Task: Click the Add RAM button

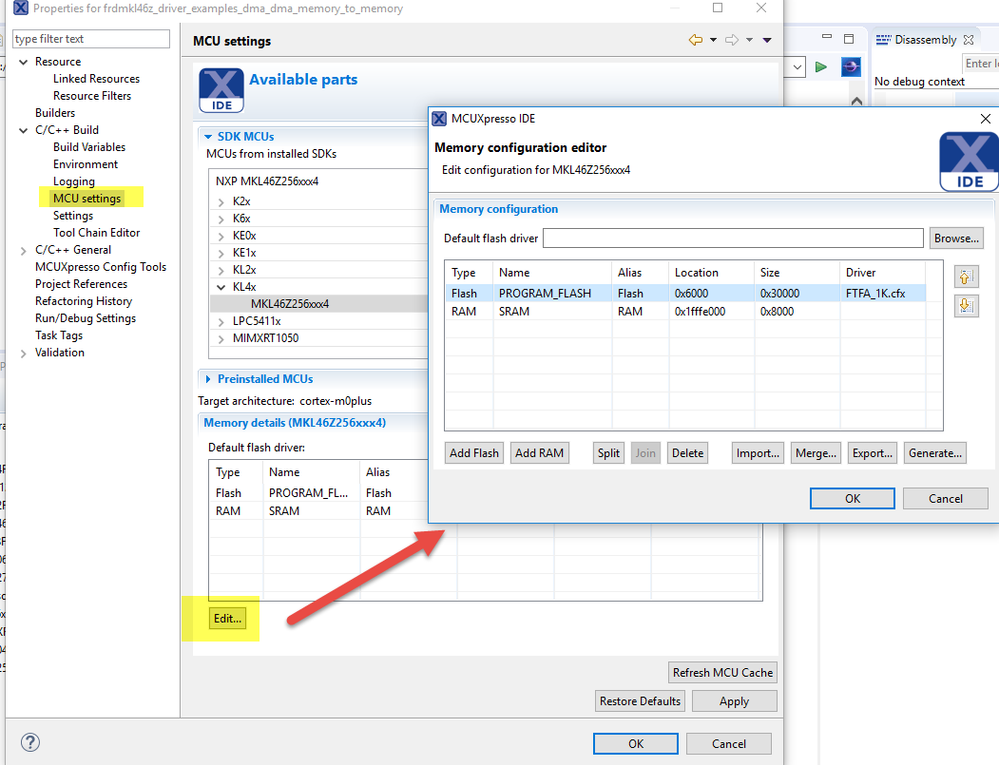Action: point(539,453)
